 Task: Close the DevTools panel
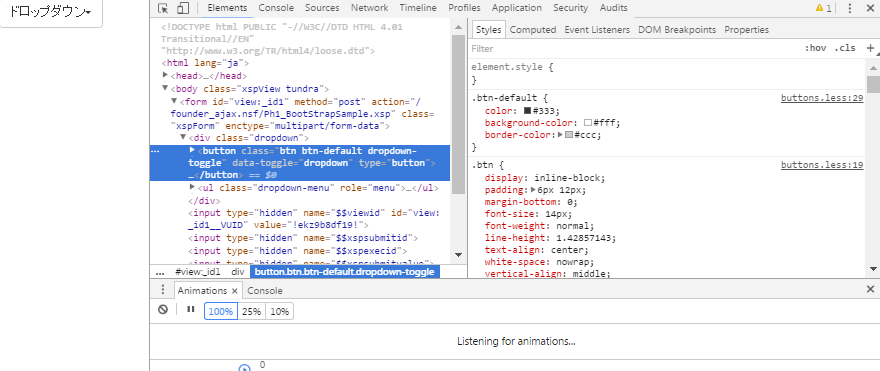pos(870,8)
